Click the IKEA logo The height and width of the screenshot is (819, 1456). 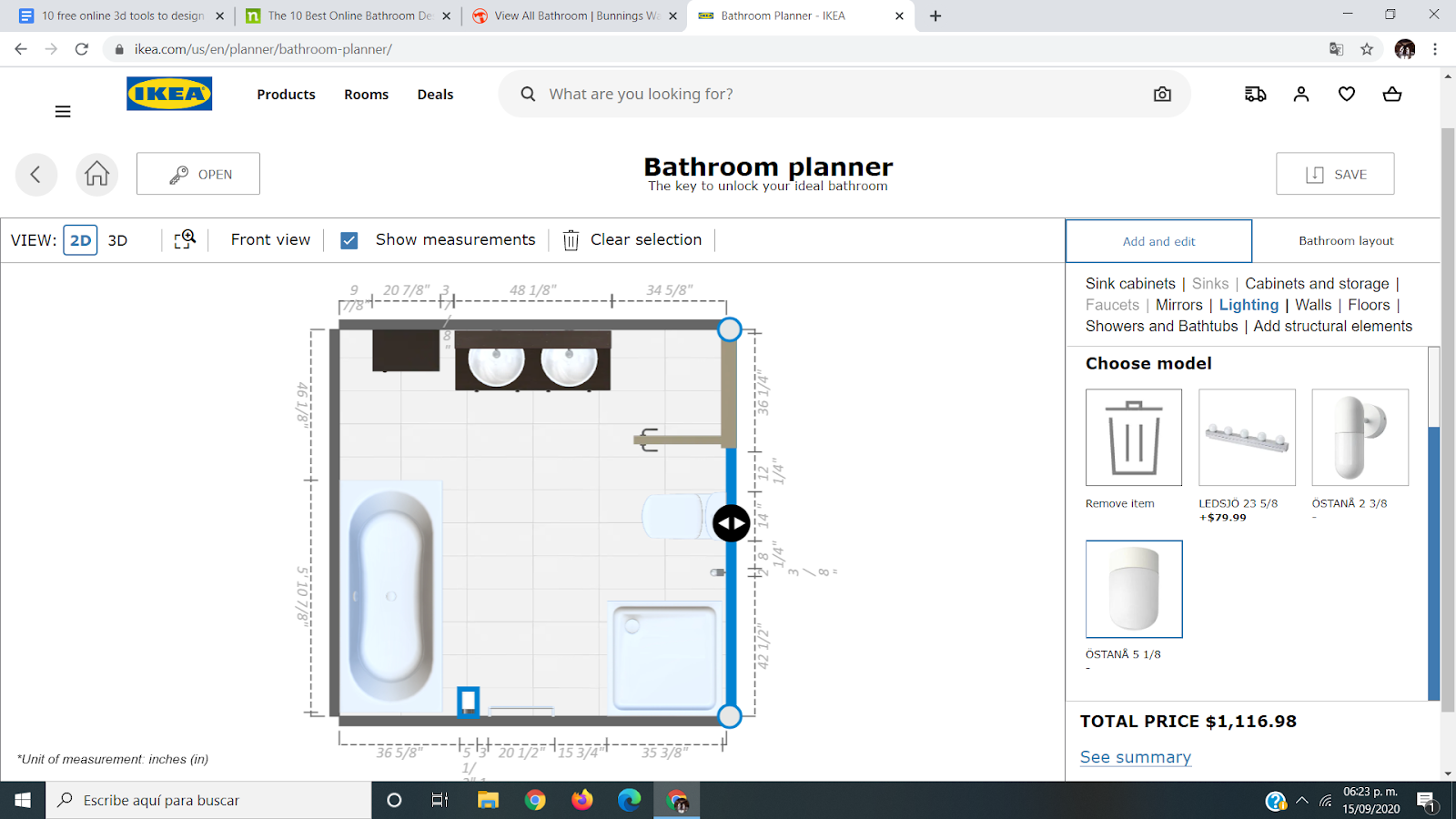[169, 94]
